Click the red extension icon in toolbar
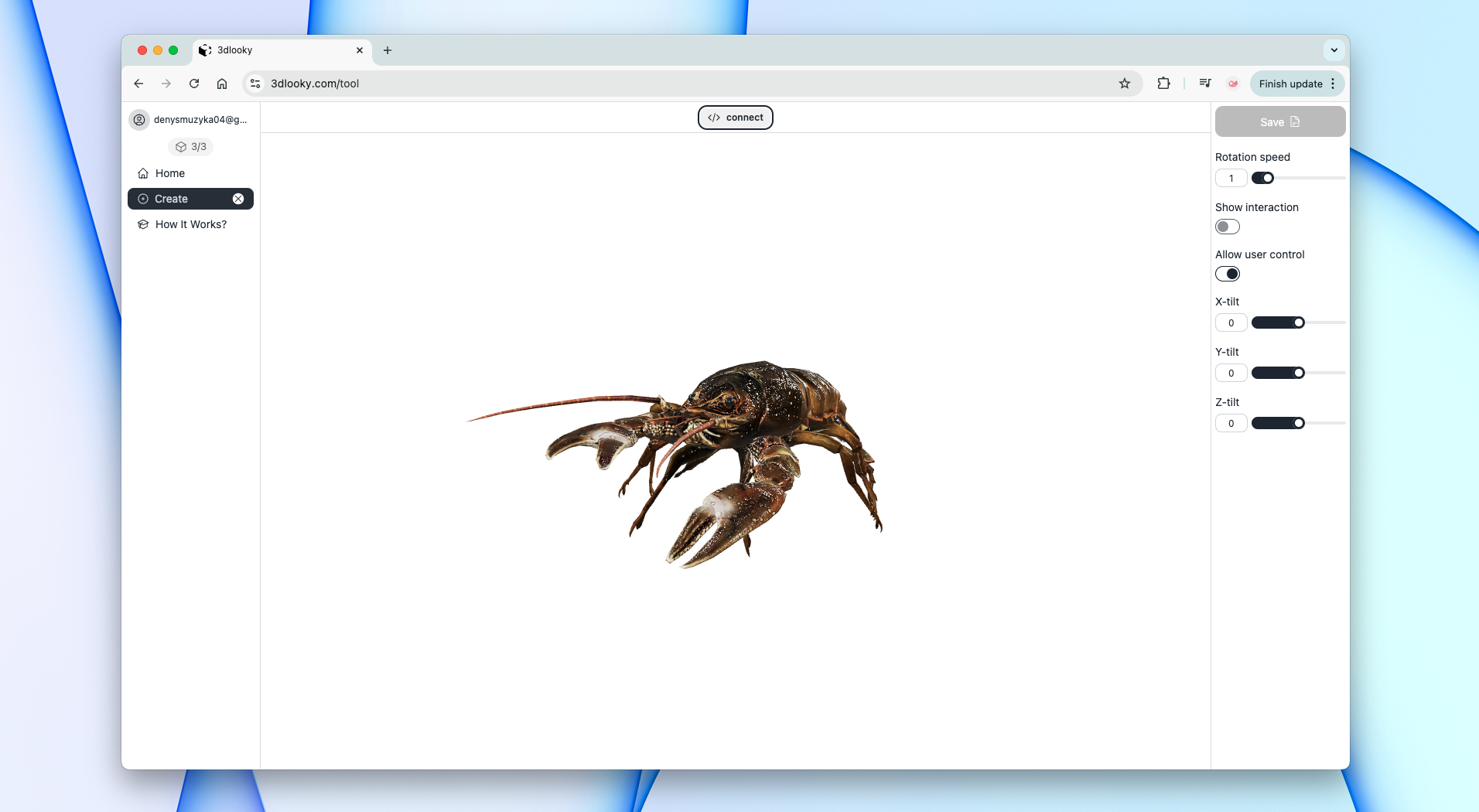The image size is (1479, 812). pyautogui.click(x=1233, y=84)
